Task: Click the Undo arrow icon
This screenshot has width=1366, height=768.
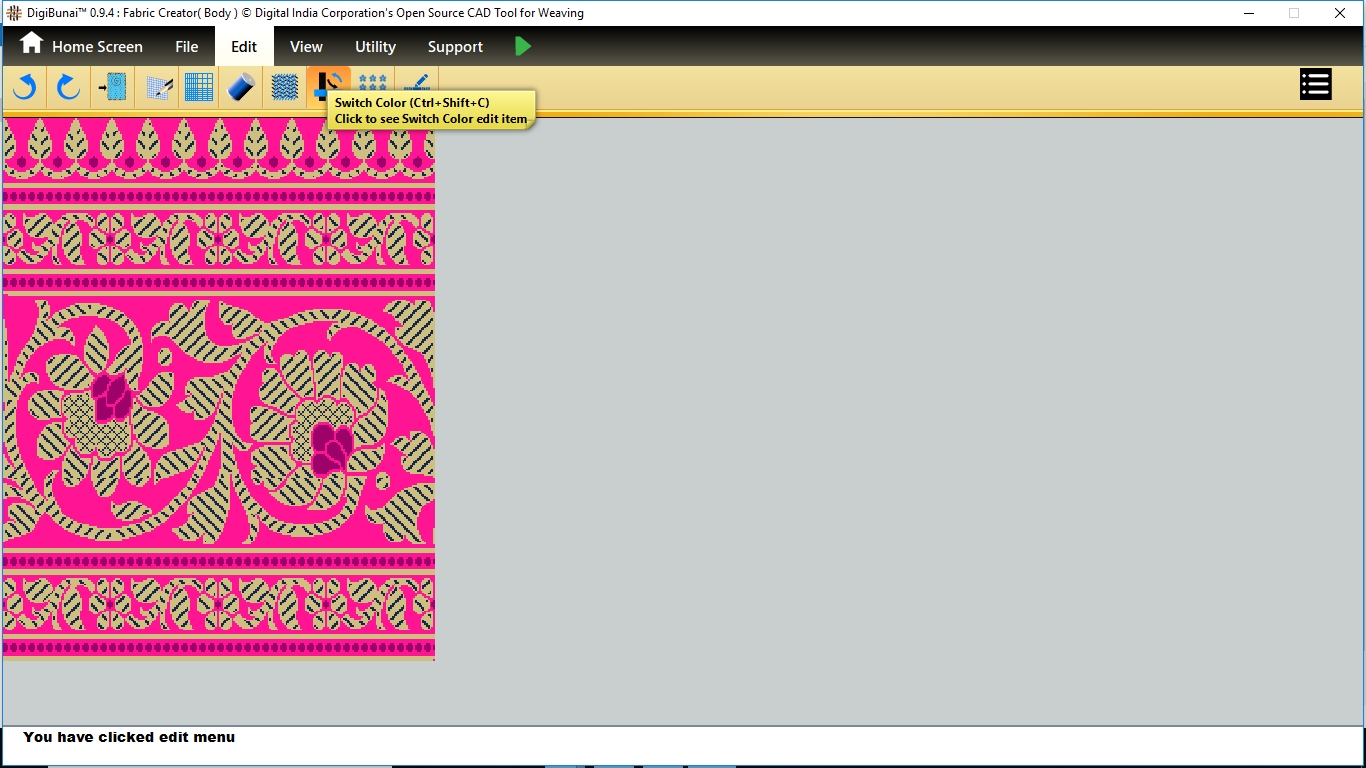Action: point(24,87)
